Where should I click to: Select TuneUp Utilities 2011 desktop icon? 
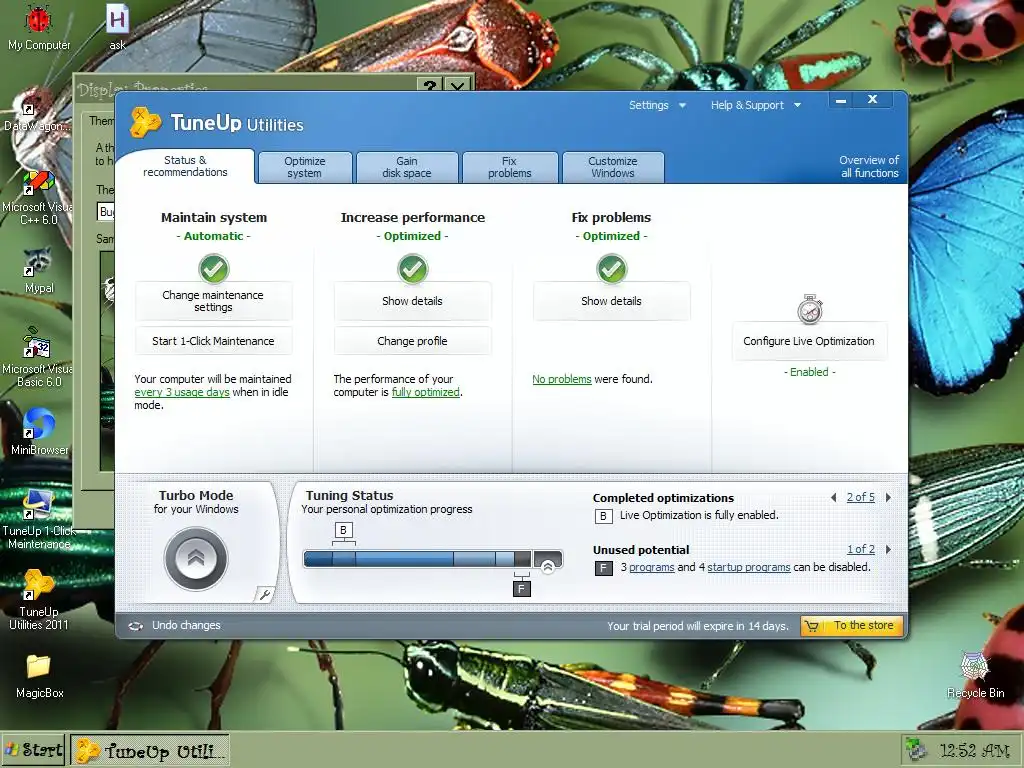(39, 600)
